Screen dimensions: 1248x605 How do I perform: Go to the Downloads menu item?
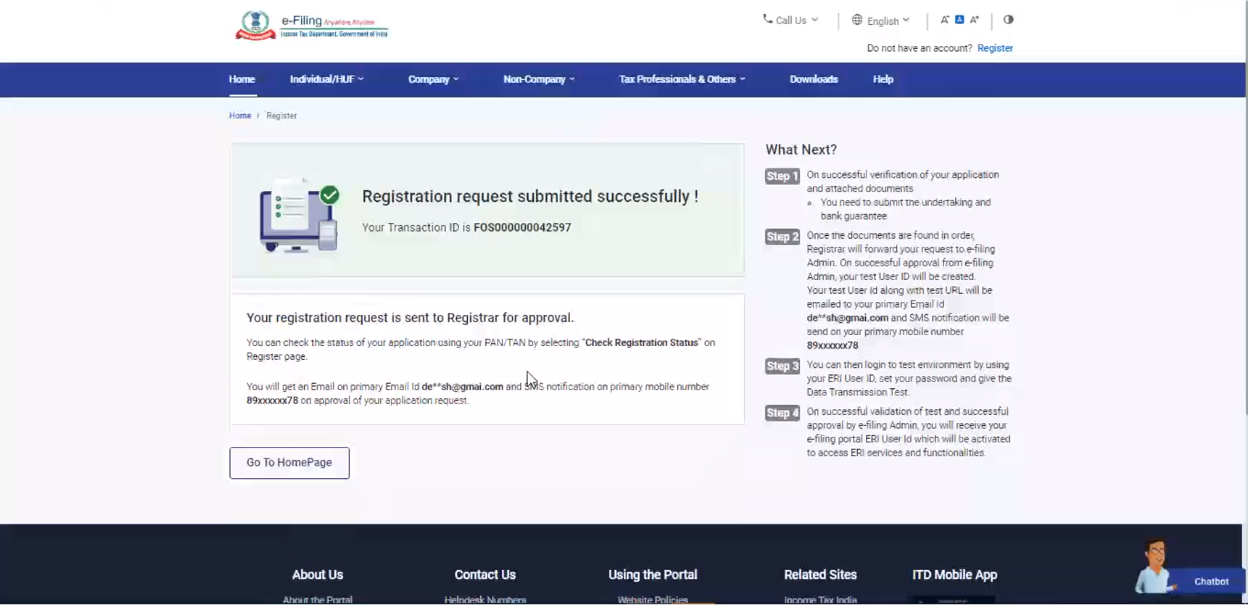point(813,79)
